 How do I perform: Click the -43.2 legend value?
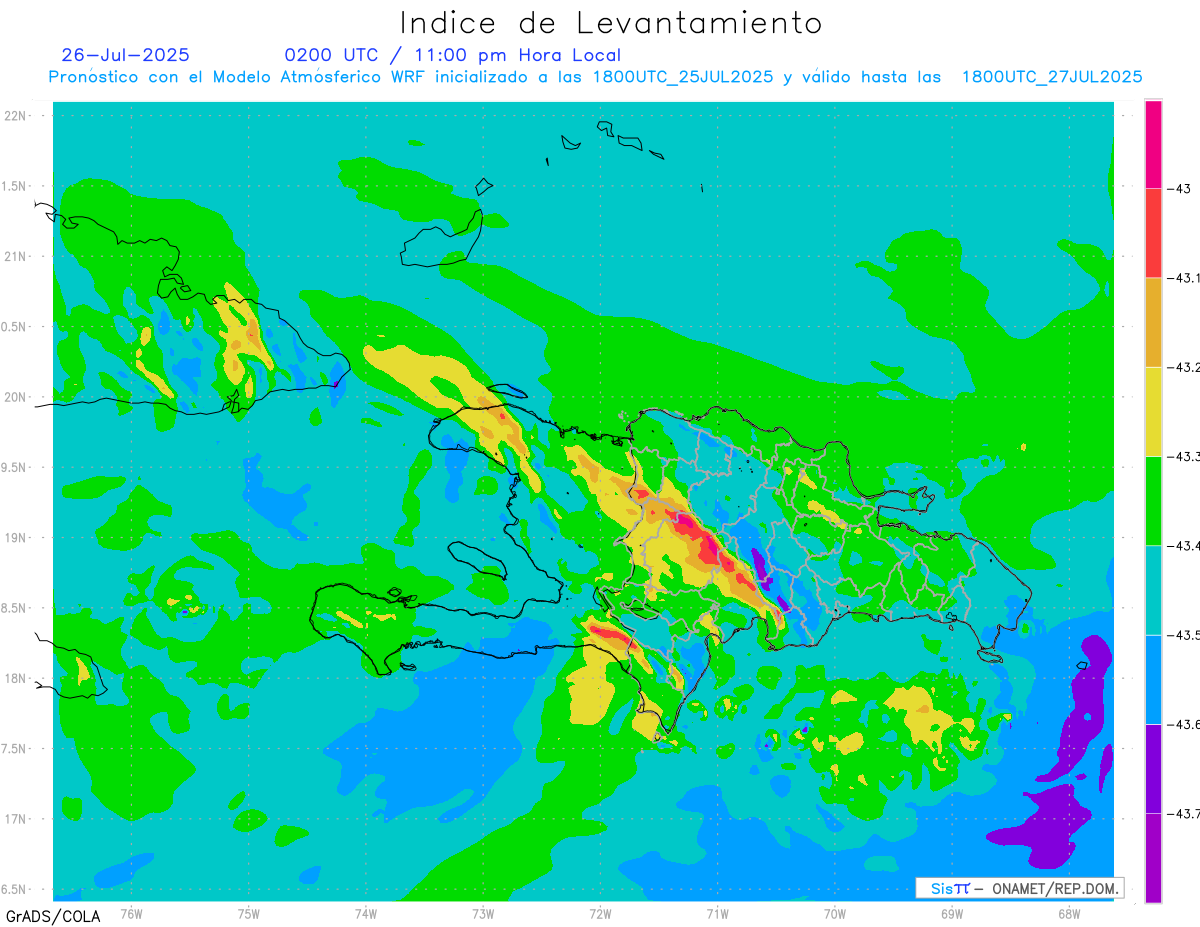[x=1184, y=367]
